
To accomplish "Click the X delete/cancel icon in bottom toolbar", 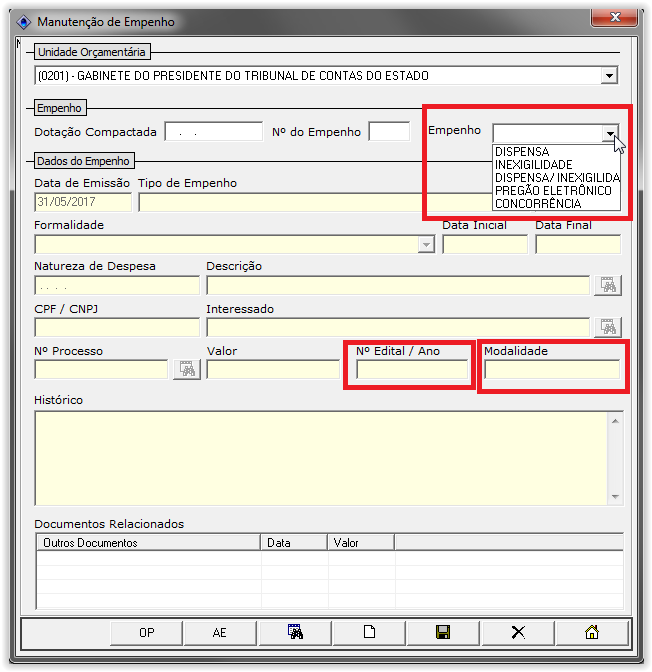I will coord(517,632).
